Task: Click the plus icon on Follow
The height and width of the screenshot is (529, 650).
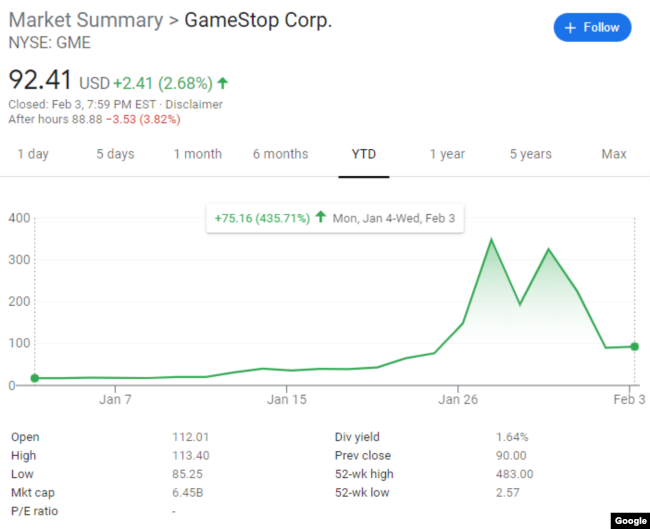Action: coord(571,28)
